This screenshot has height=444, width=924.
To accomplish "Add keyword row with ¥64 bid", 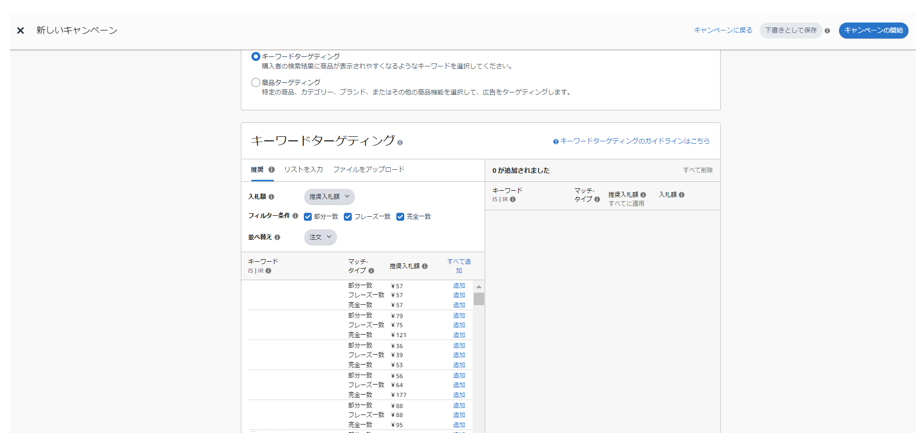I will [x=459, y=385].
